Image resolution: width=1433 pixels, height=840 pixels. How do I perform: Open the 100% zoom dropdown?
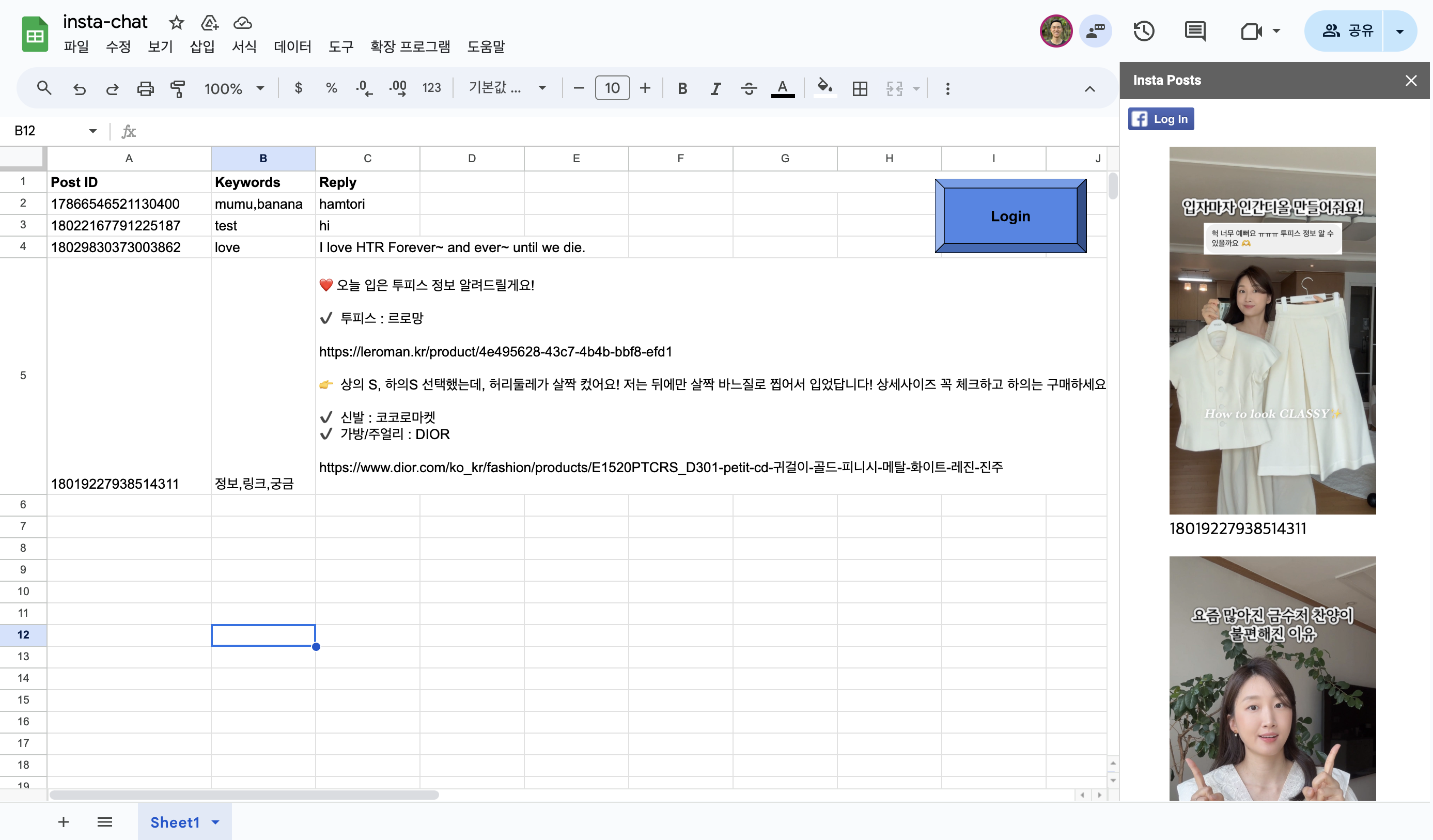coord(235,89)
